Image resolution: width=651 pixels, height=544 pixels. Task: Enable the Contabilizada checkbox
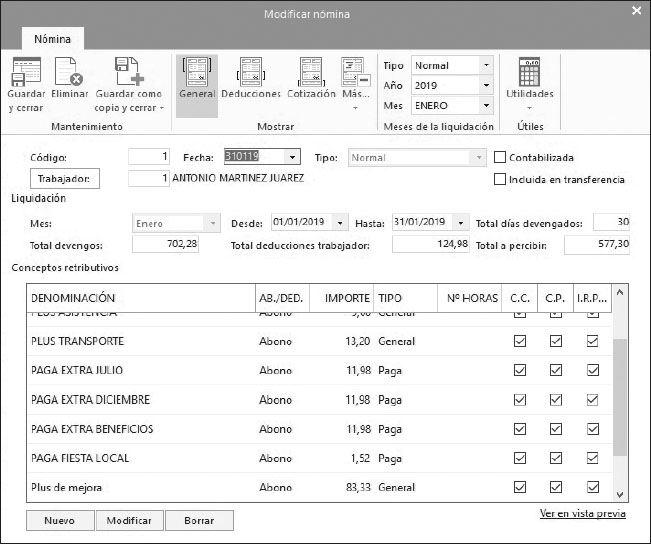pyautogui.click(x=501, y=158)
